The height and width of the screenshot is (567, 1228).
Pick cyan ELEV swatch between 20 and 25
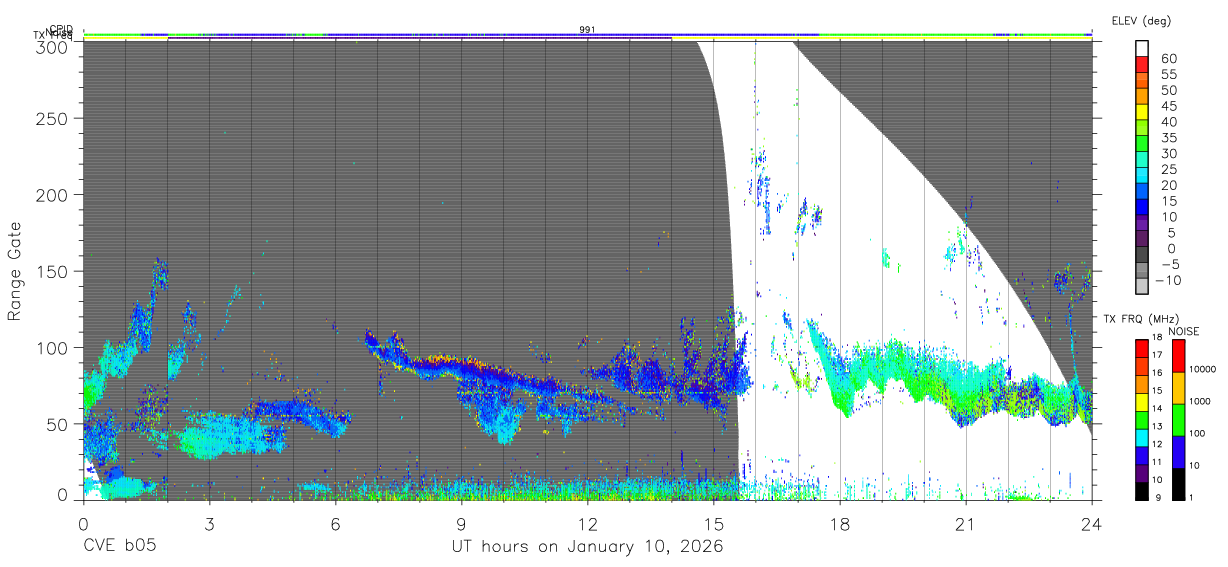[x=1143, y=177]
